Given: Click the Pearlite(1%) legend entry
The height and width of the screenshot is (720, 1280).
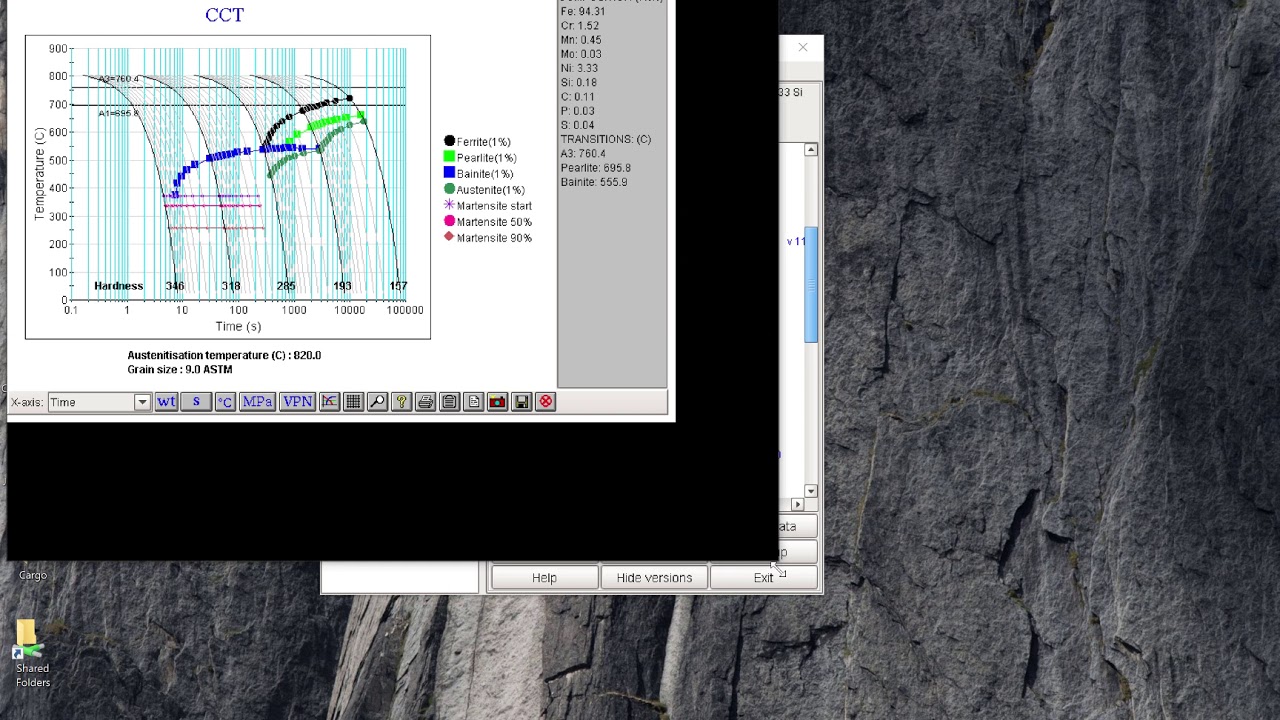Looking at the screenshot, I should click(480, 158).
